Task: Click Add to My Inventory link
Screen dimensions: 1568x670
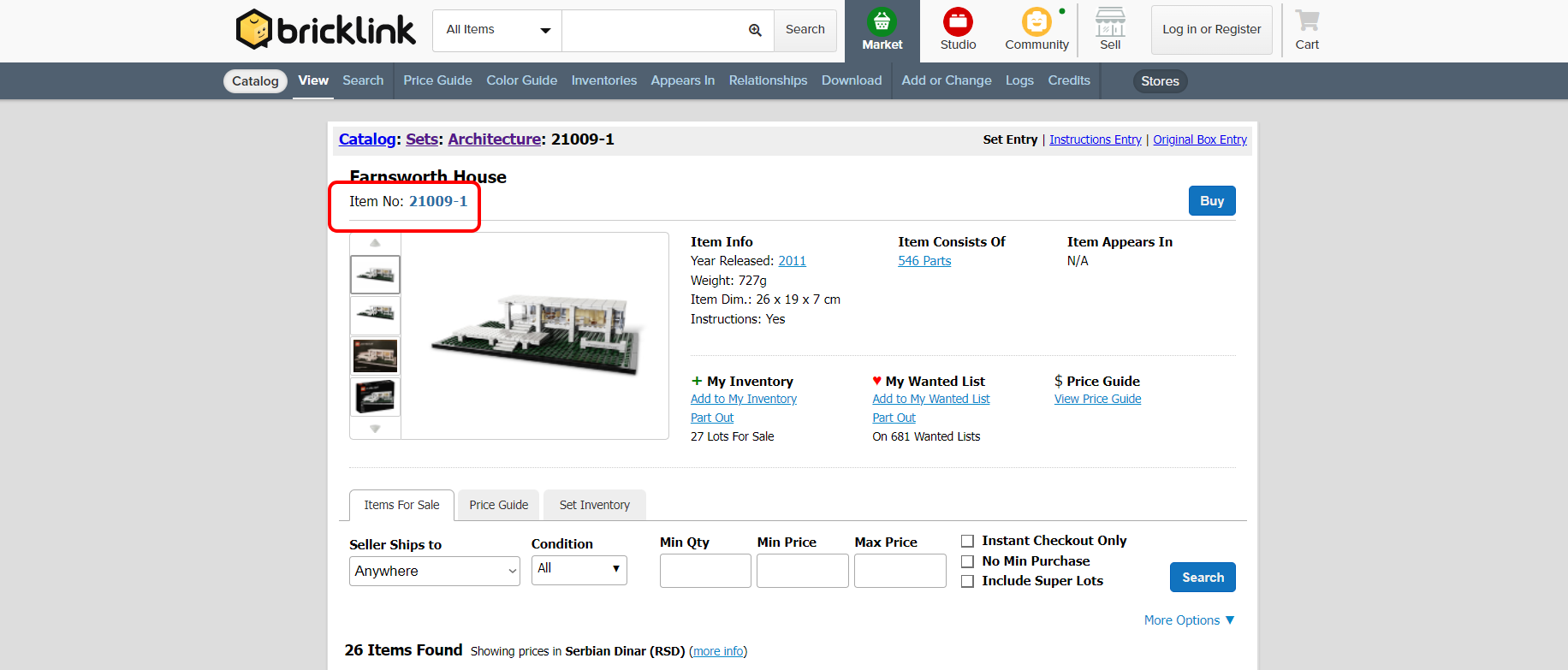Action: (744, 400)
